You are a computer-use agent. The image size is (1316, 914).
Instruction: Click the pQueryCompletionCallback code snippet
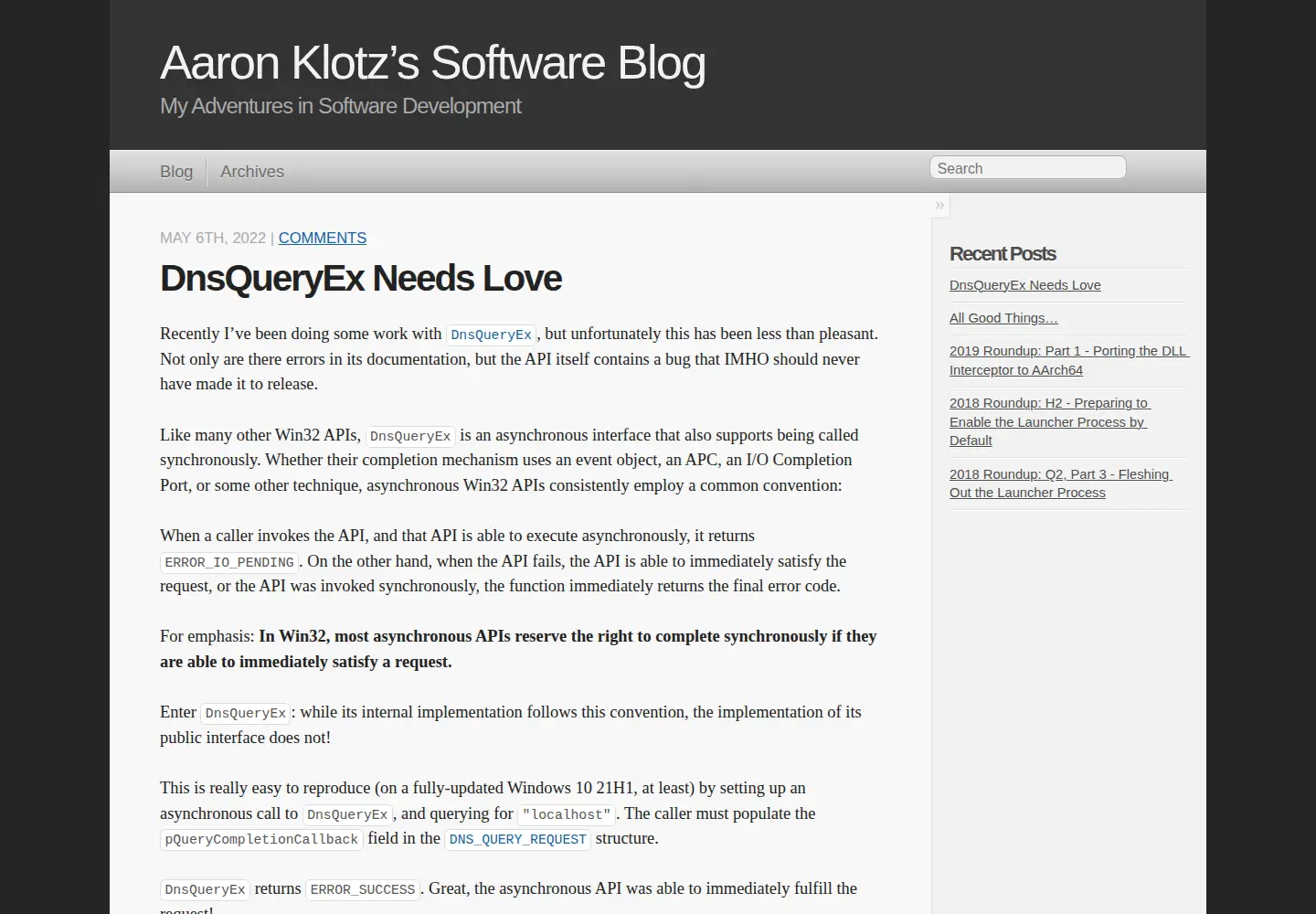[261, 839]
